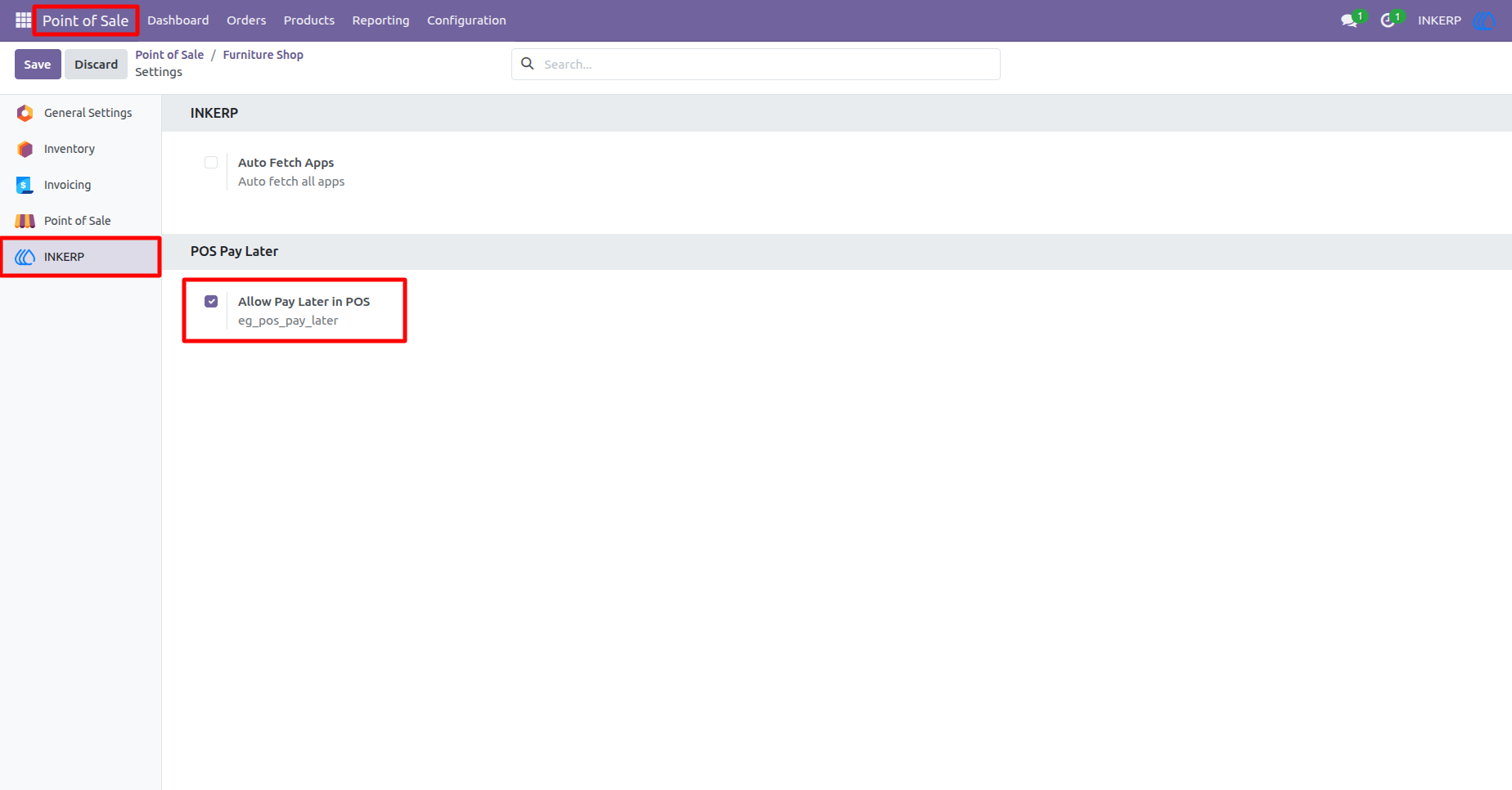Select the Point of Sale sidebar tab

tap(80, 221)
